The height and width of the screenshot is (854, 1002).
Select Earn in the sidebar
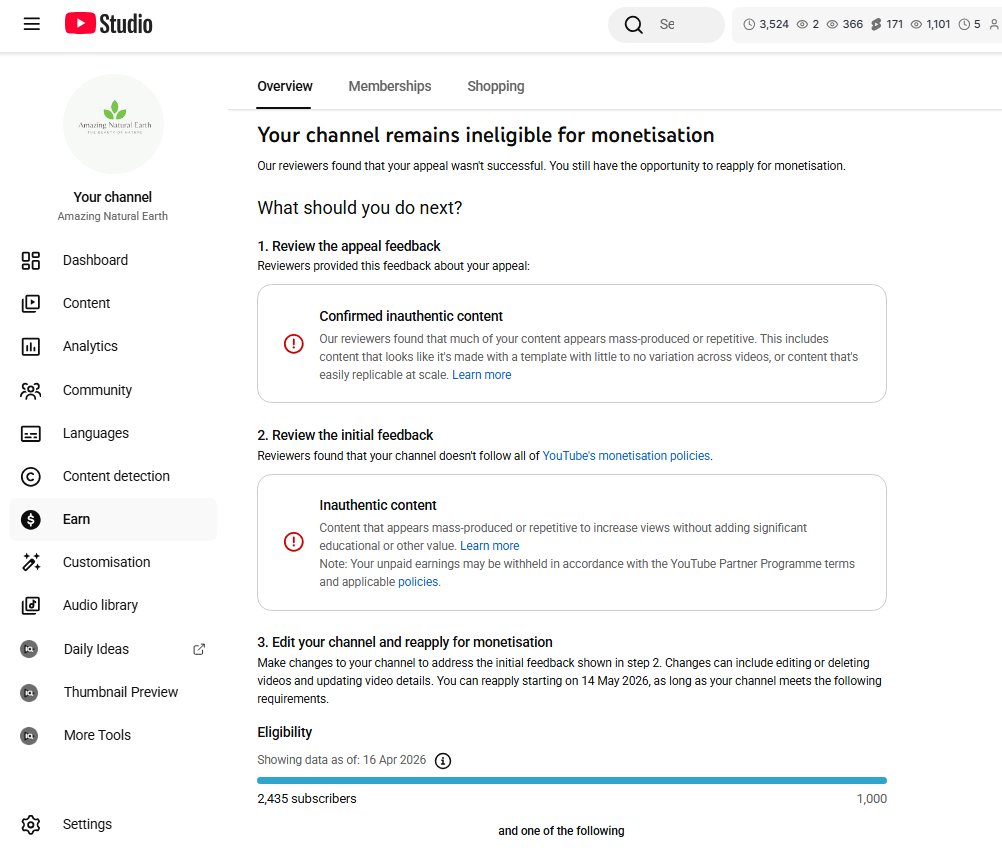(113, 520)
